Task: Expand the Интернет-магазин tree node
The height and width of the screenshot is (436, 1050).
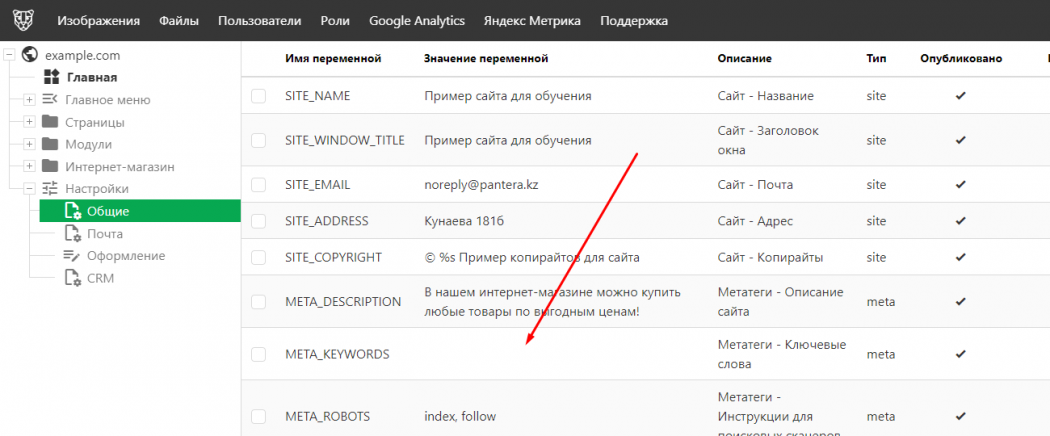Action: (x=30, y=166)
